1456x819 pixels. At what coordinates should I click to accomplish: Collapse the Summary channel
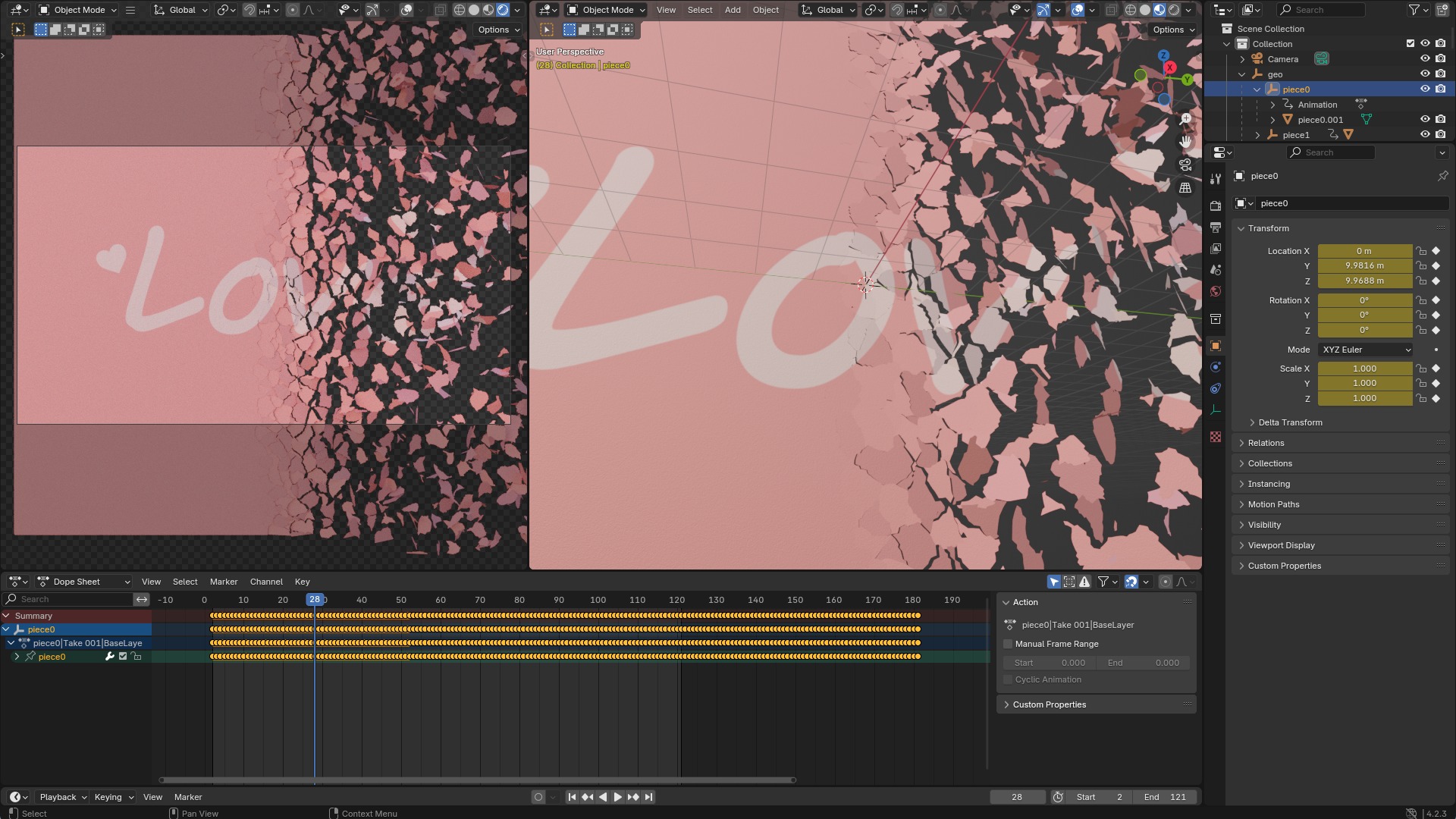click(x=6, y=616)
